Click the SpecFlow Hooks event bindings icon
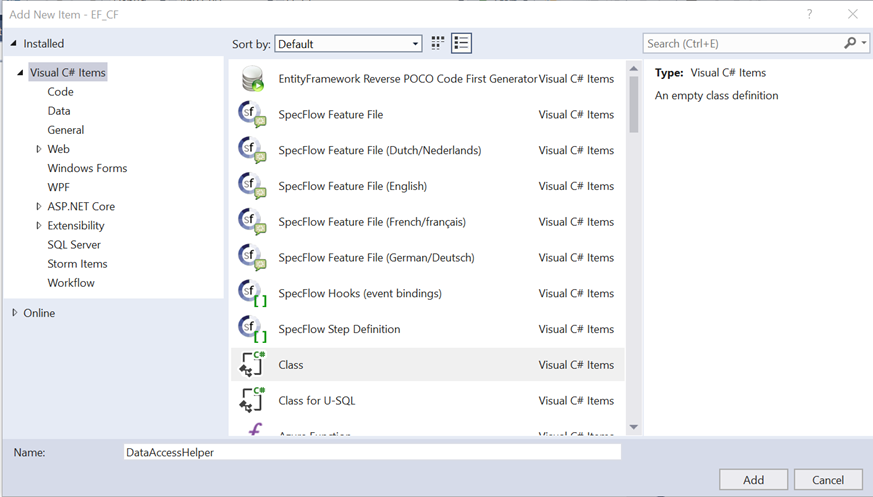This screenshot has width=873, height=497. point(252,293)
